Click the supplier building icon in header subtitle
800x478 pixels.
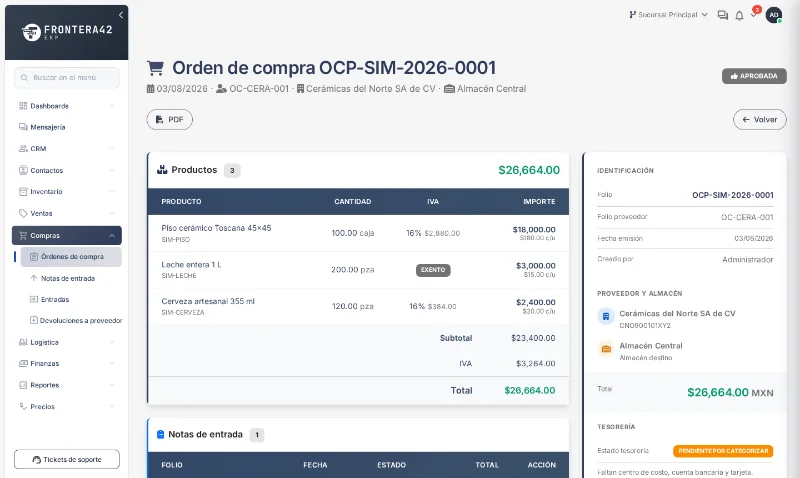pos(301,89)
